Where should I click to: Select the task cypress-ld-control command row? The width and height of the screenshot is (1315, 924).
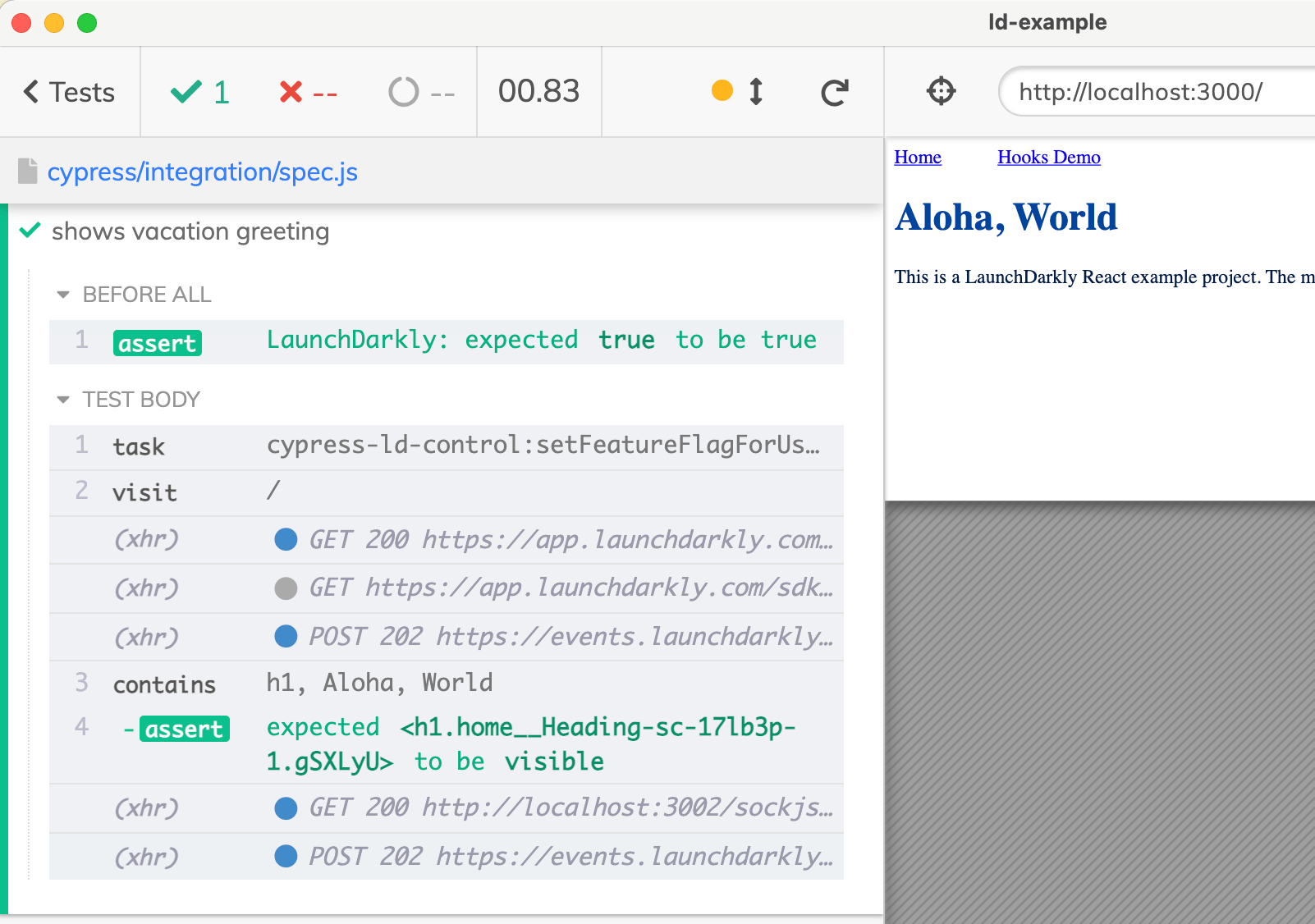(x=447, y=447)
